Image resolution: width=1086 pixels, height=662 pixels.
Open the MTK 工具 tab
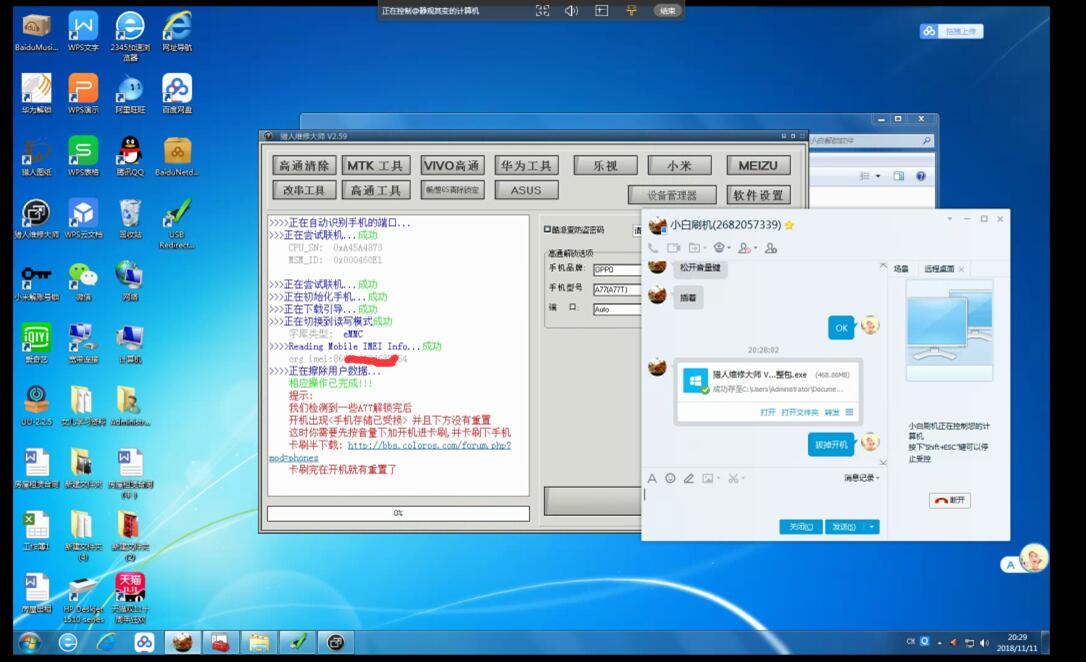pyautogui.click(x=375, y=166)
